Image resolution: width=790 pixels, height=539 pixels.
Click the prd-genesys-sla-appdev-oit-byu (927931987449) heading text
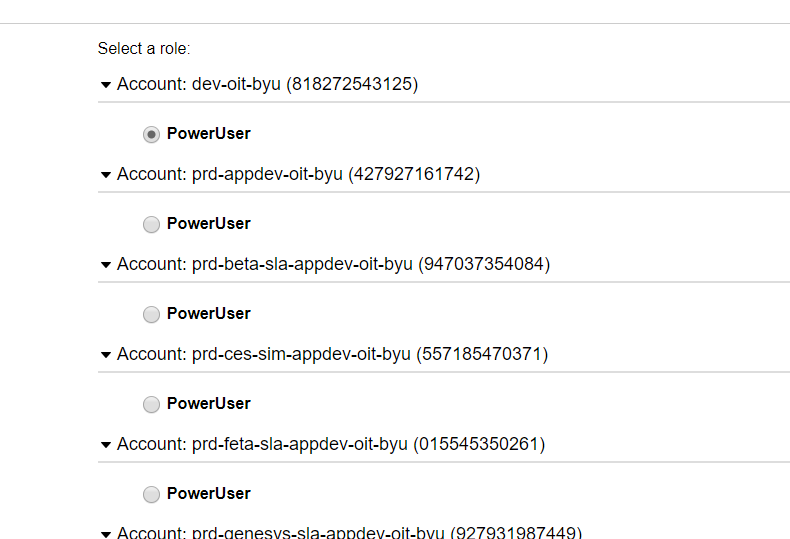point(387,531)
